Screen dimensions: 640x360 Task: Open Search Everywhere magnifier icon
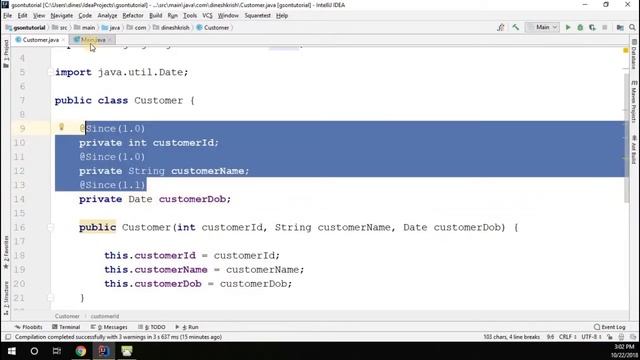tap(632, 27)
